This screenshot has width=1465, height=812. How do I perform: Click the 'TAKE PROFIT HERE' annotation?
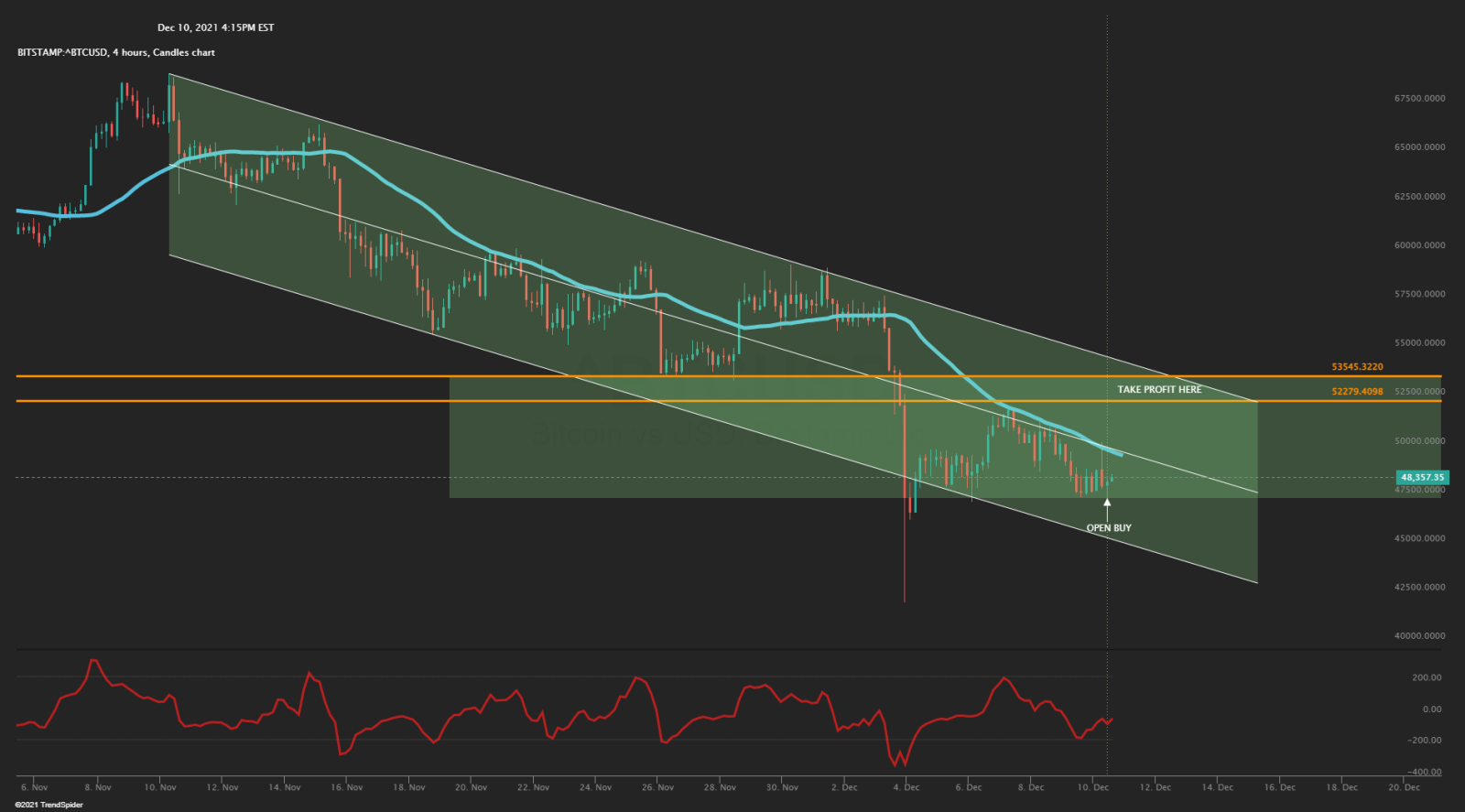tap(1159, 389)
